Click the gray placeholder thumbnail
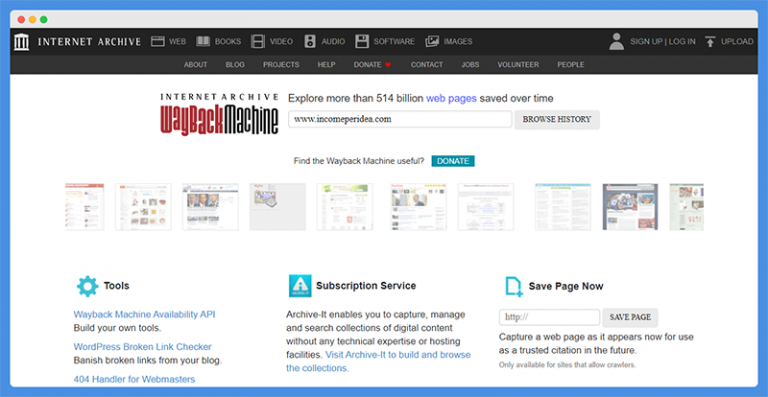Screen dimensions: 768x397 [x=278, y=207]
